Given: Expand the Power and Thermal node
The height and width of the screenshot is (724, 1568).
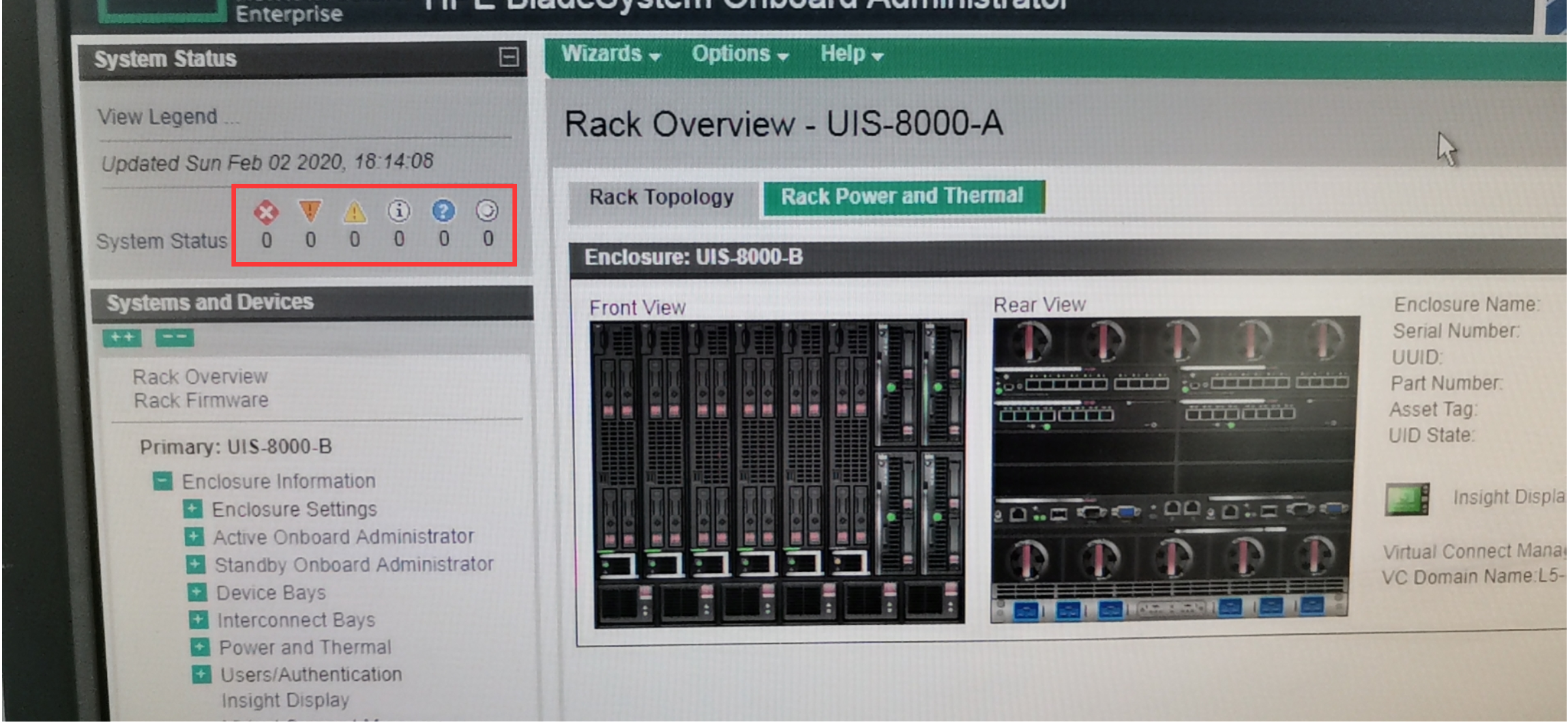Looking at the screenshot, I should point(200,646).
